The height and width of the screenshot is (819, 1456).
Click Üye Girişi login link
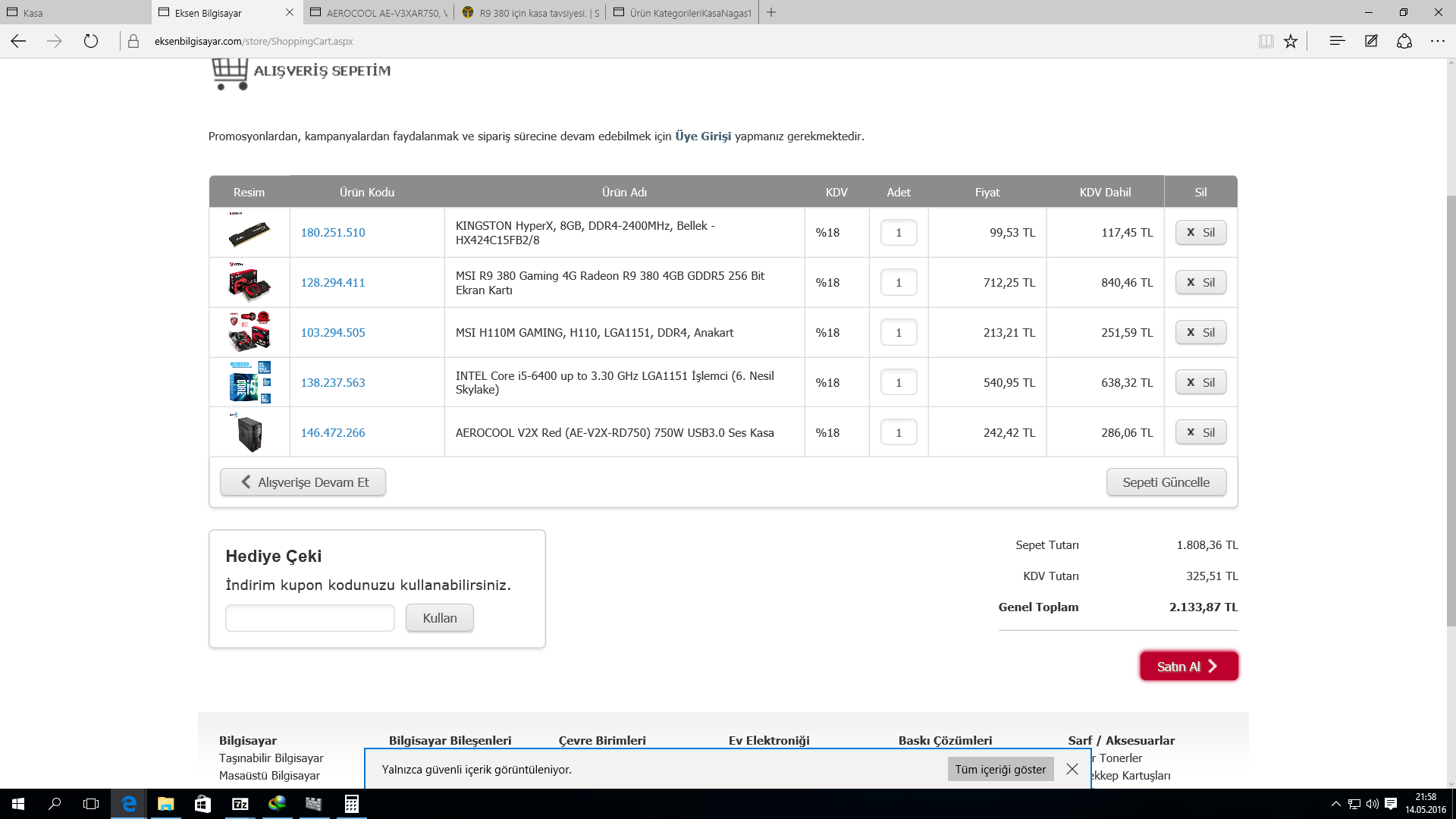[703, 136]
